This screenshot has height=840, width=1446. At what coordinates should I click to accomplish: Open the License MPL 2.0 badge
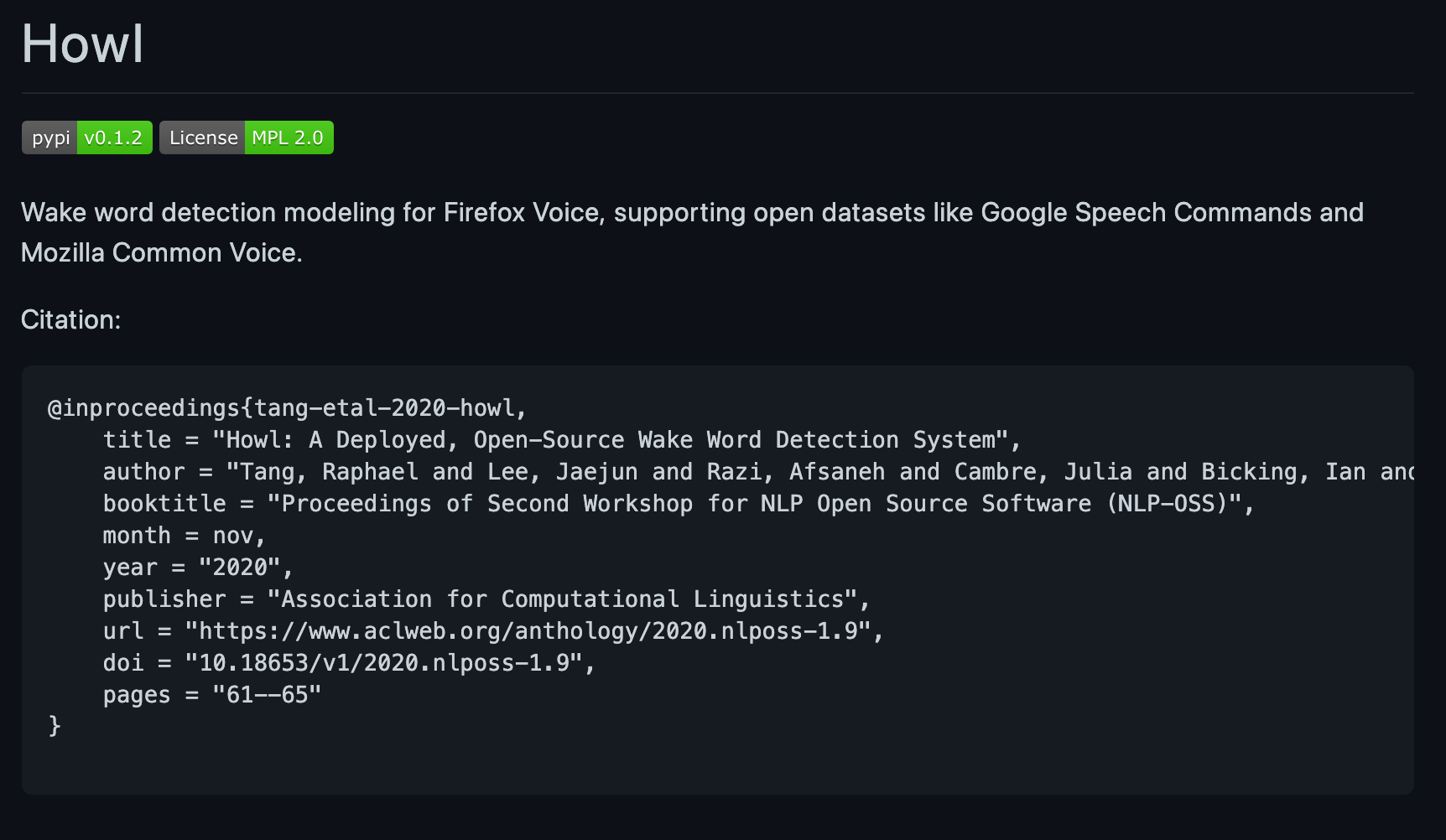pos(246,137)
